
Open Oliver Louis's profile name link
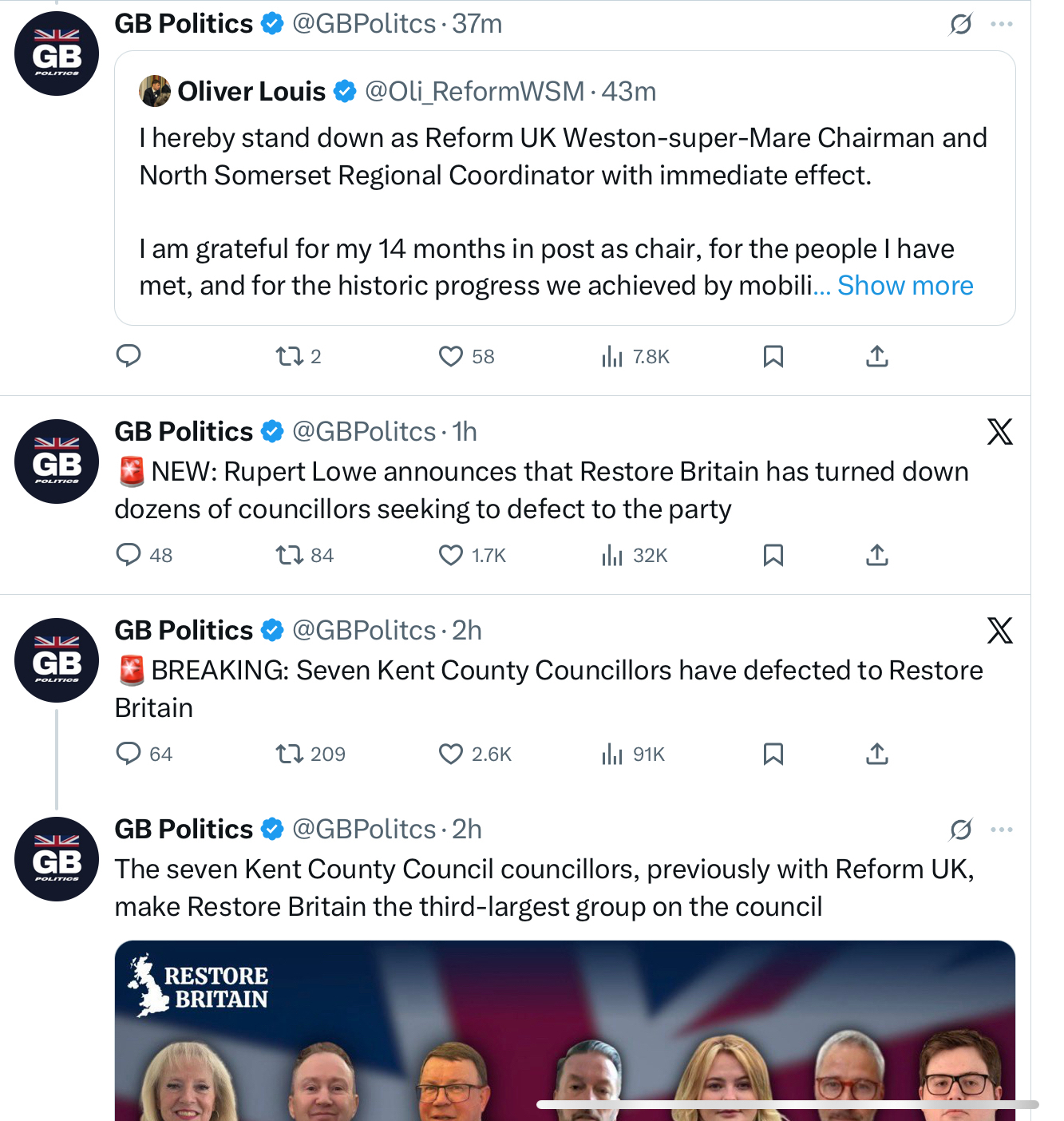tap(251, 92)
